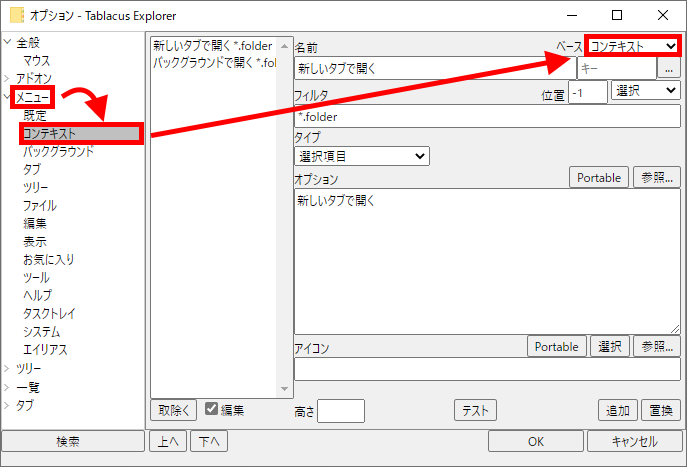The height and width of the screenshot is (467, 687).
Task: Click the ... button beside キー field
Action: point(669,68)
